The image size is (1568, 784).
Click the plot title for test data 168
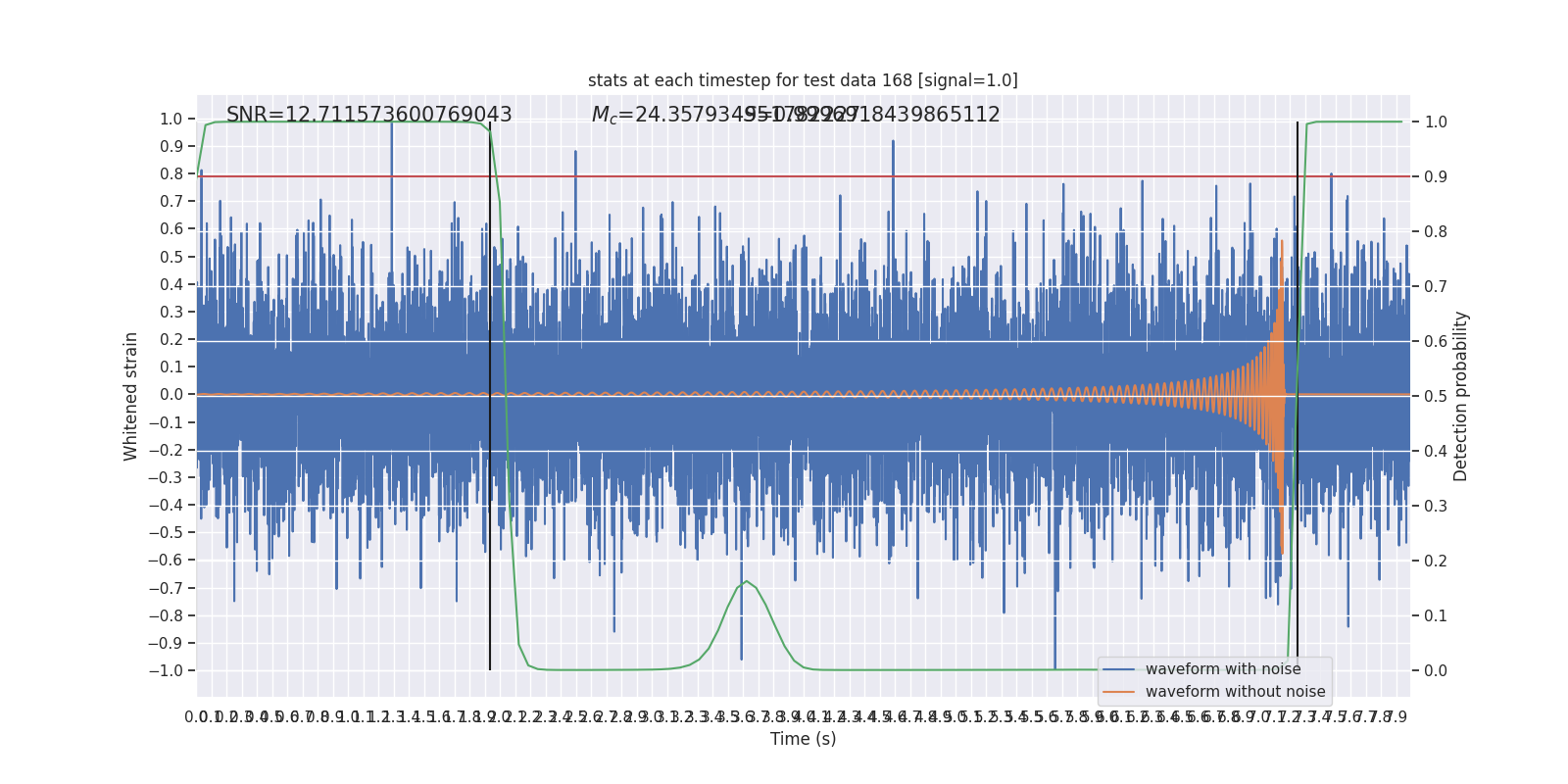point(803,80)
